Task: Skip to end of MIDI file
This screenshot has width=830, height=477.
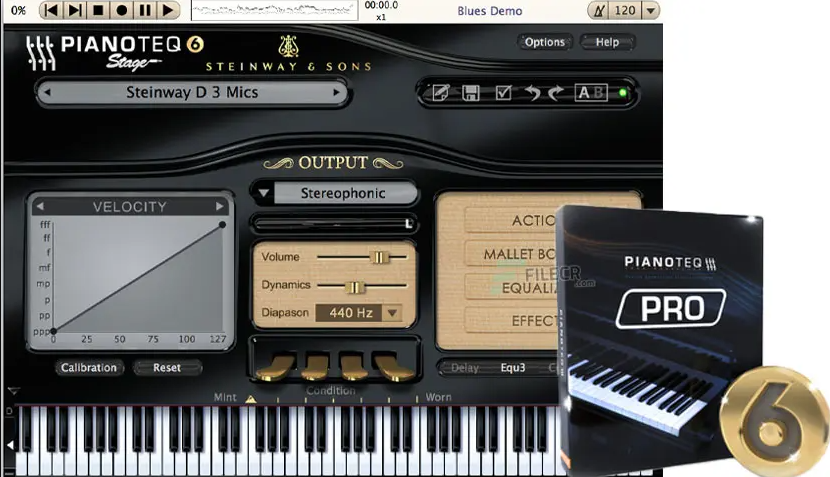Action: pyautogui.click(x=75, y=10)
